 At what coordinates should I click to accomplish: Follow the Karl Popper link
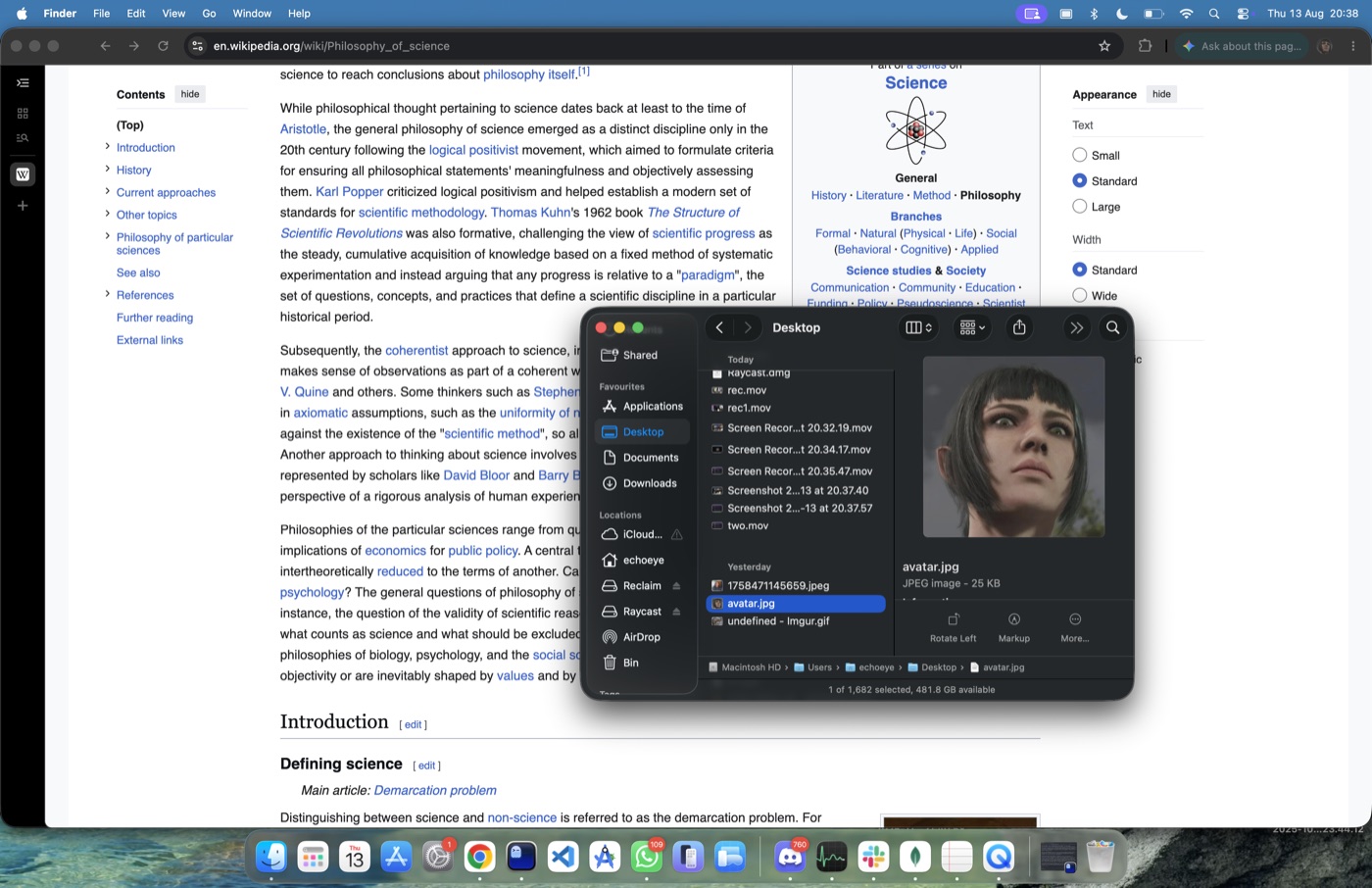tap(349, 191)
